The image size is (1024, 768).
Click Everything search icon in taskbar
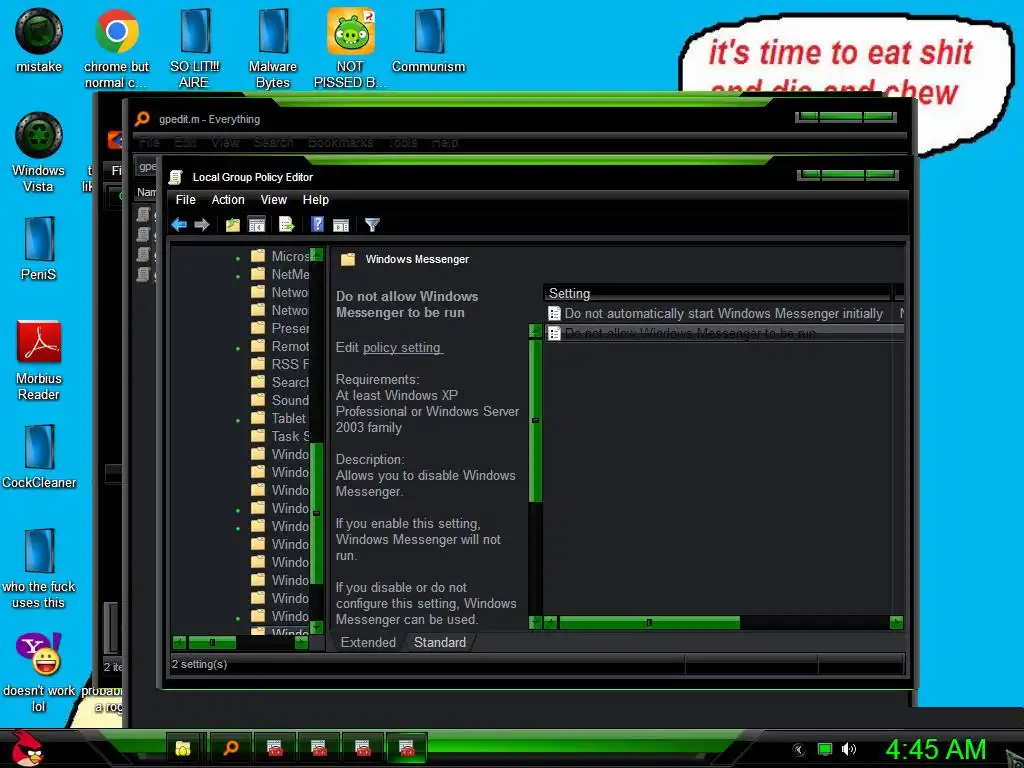[x=231, y=748]
